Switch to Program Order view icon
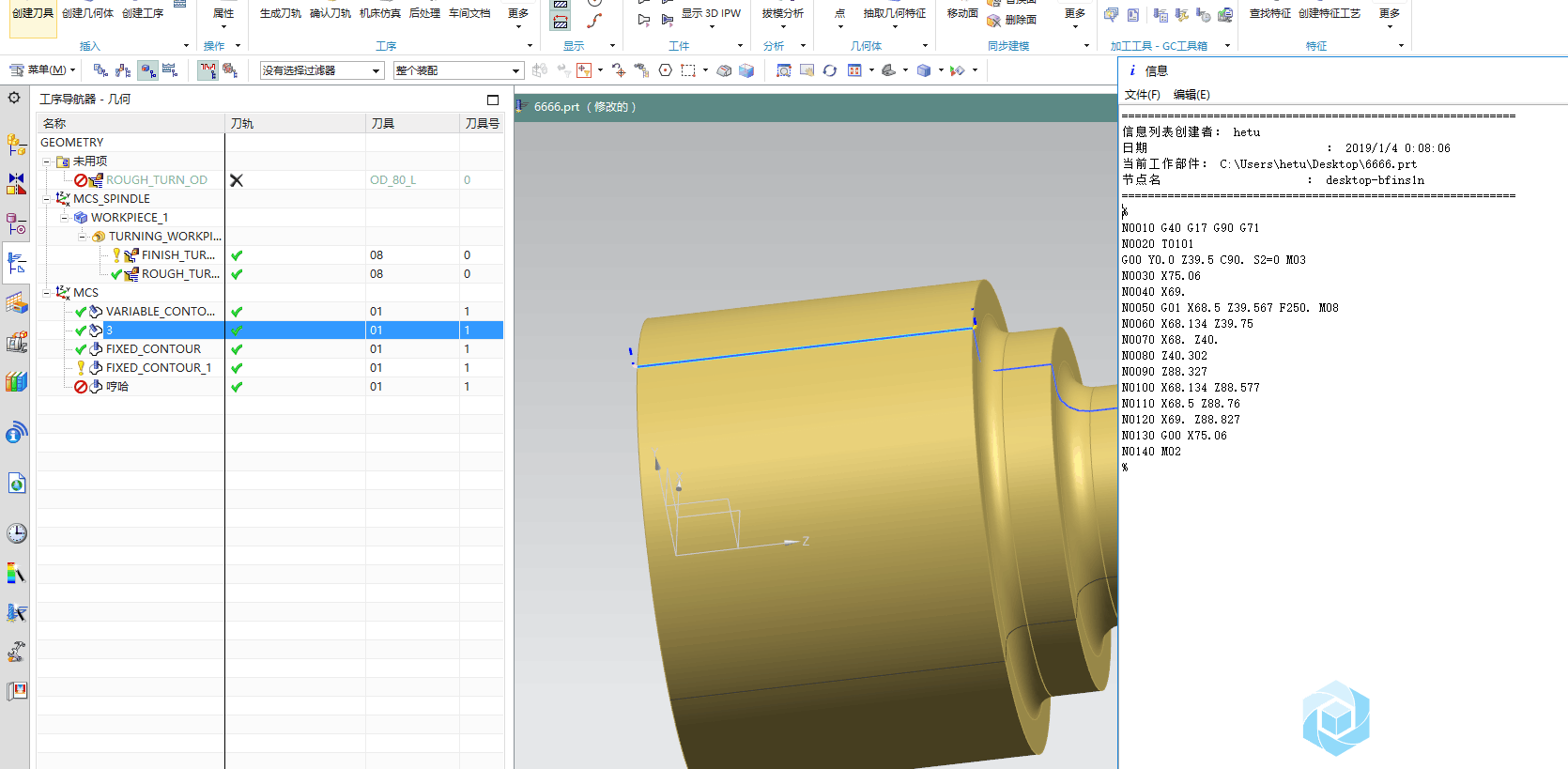Screen dimensions: 1568x769 click(100, 70)
